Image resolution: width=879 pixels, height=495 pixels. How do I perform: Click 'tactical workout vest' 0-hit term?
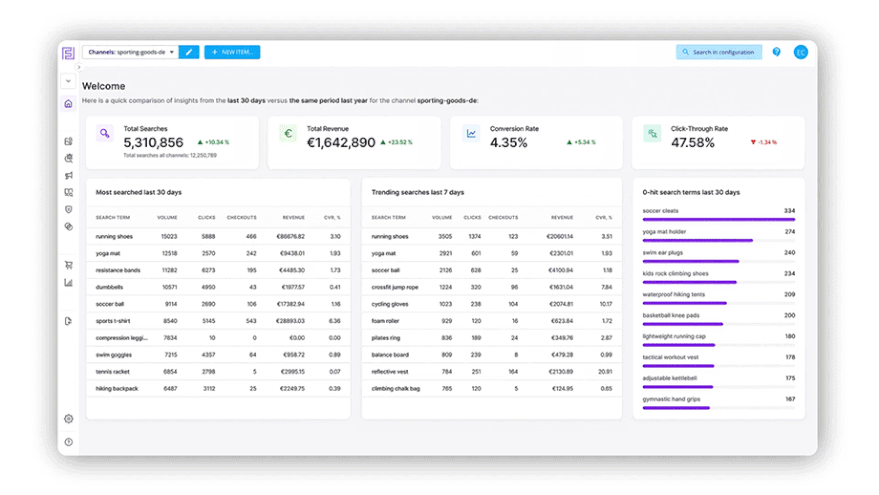(x=670, y=357)
